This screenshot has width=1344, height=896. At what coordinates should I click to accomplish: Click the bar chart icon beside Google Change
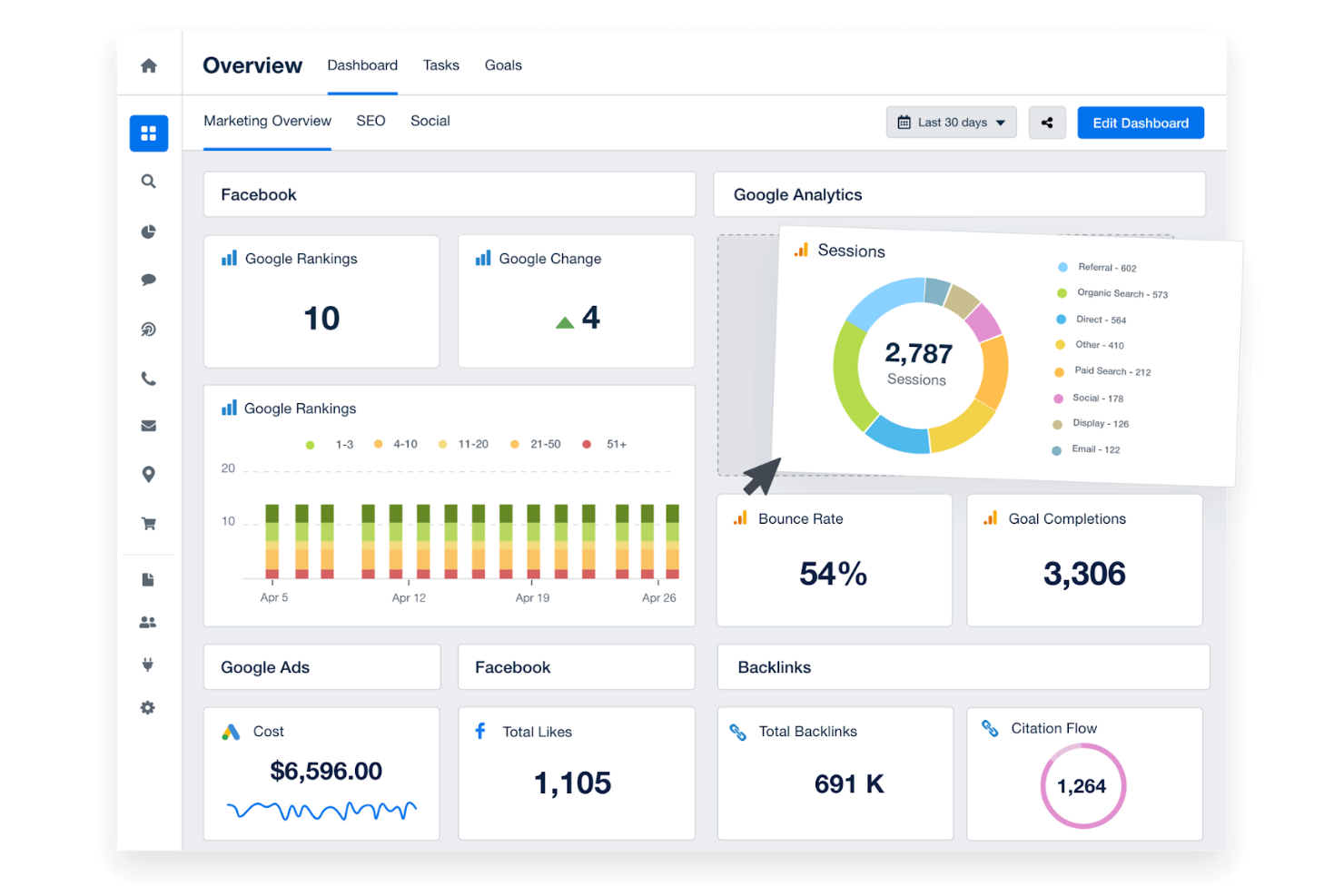pyautogui.click(x=483, y=258)
